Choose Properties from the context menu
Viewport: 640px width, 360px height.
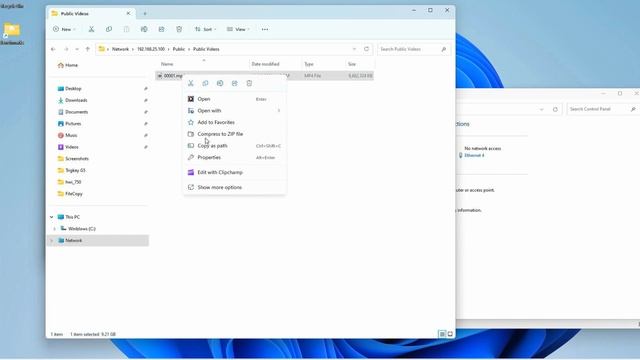(234, 158)
